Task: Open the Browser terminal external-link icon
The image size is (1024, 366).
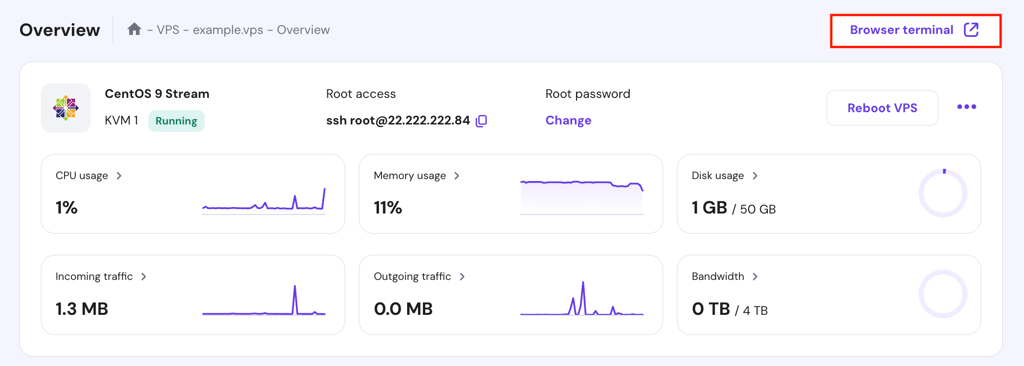Action: (971, 29)
